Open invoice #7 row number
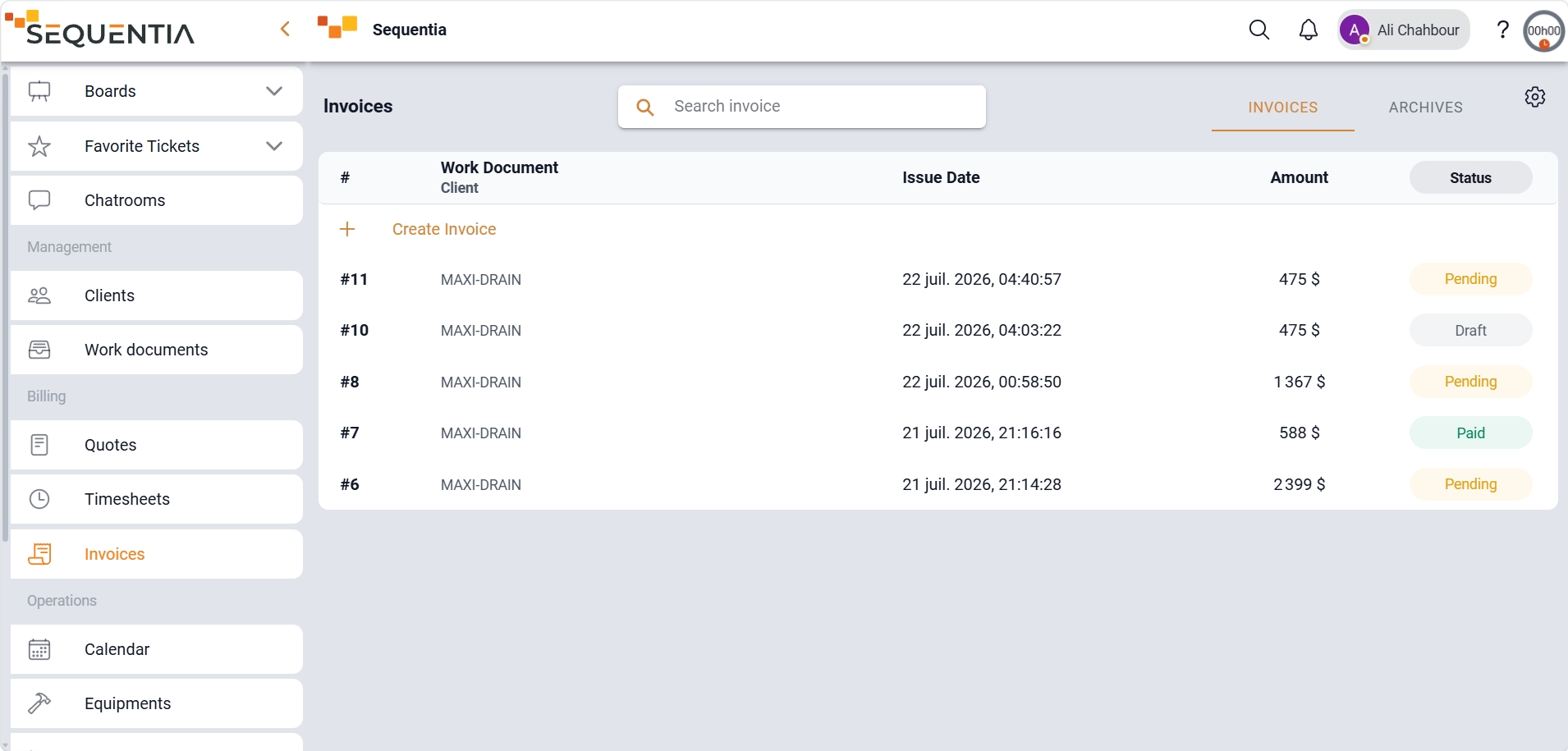The width and height of the screenshot is (1568, 751). coord(350,433)
